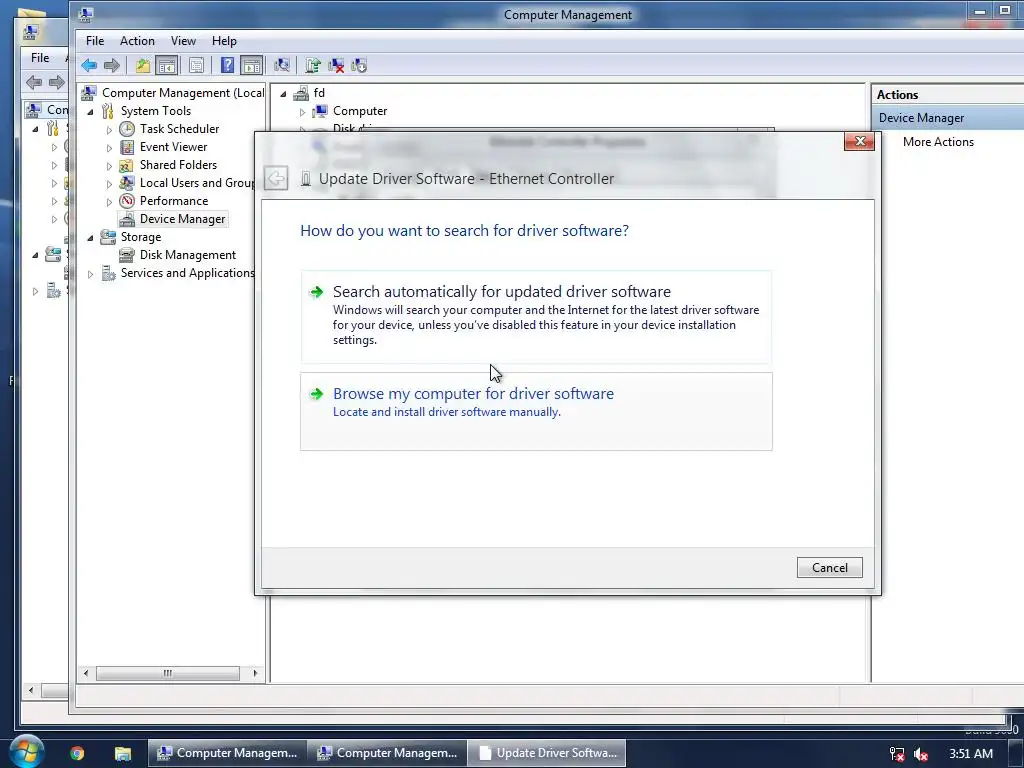
Task: Click the gray Forward arrow in toolbar
Action: 112,65
